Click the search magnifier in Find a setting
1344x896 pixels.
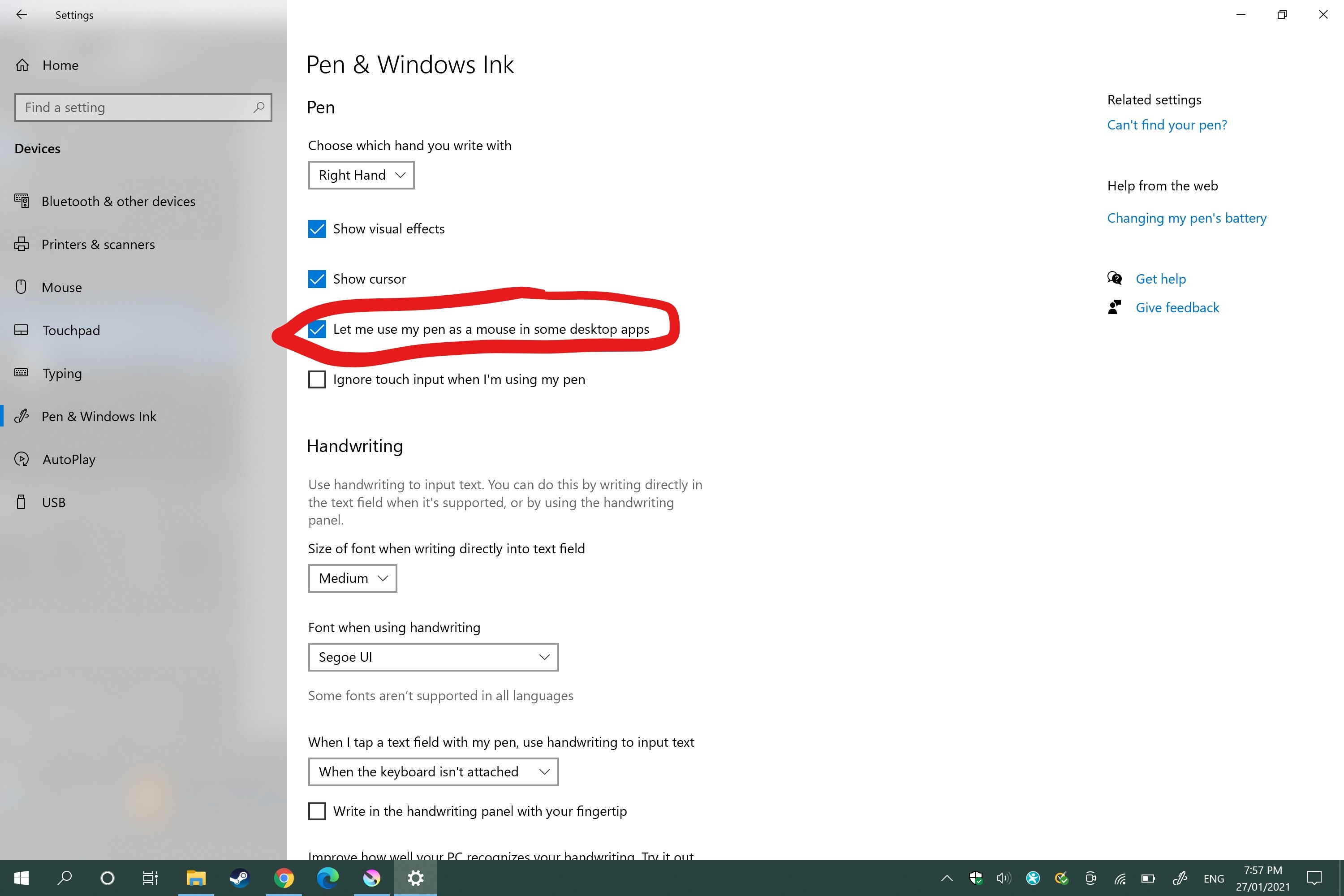259,108
